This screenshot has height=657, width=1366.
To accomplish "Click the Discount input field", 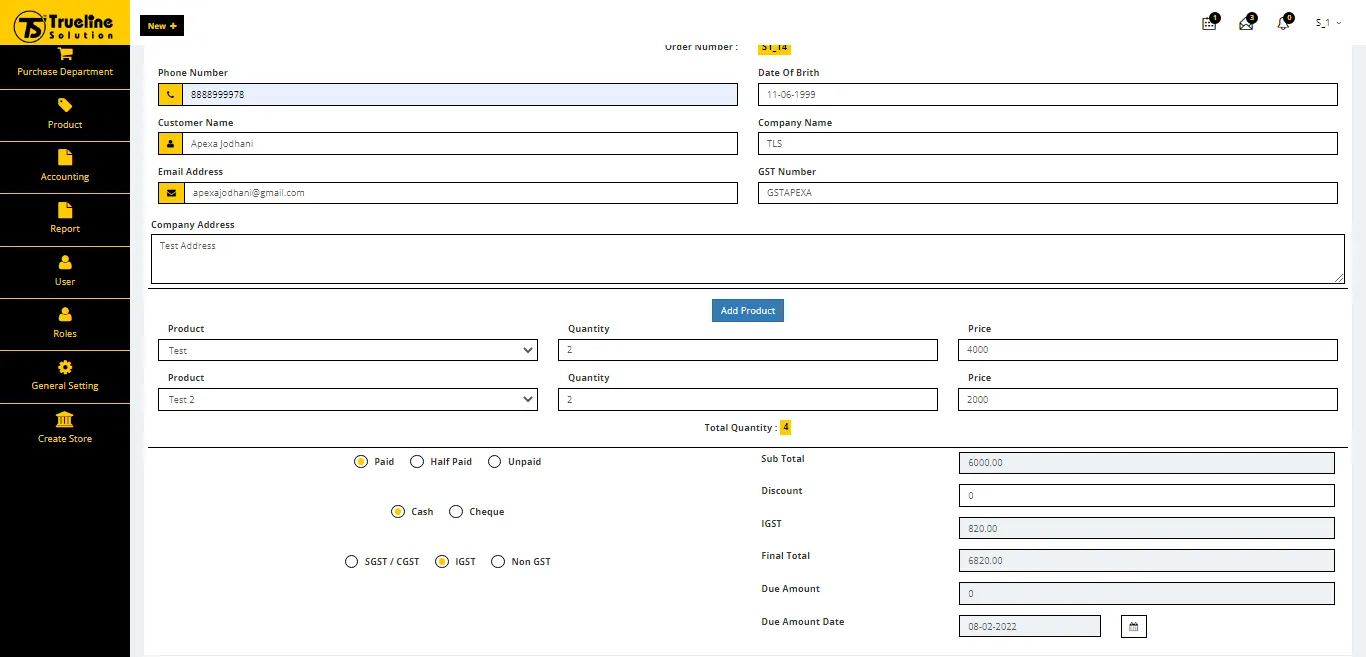I will [1147, 496].
